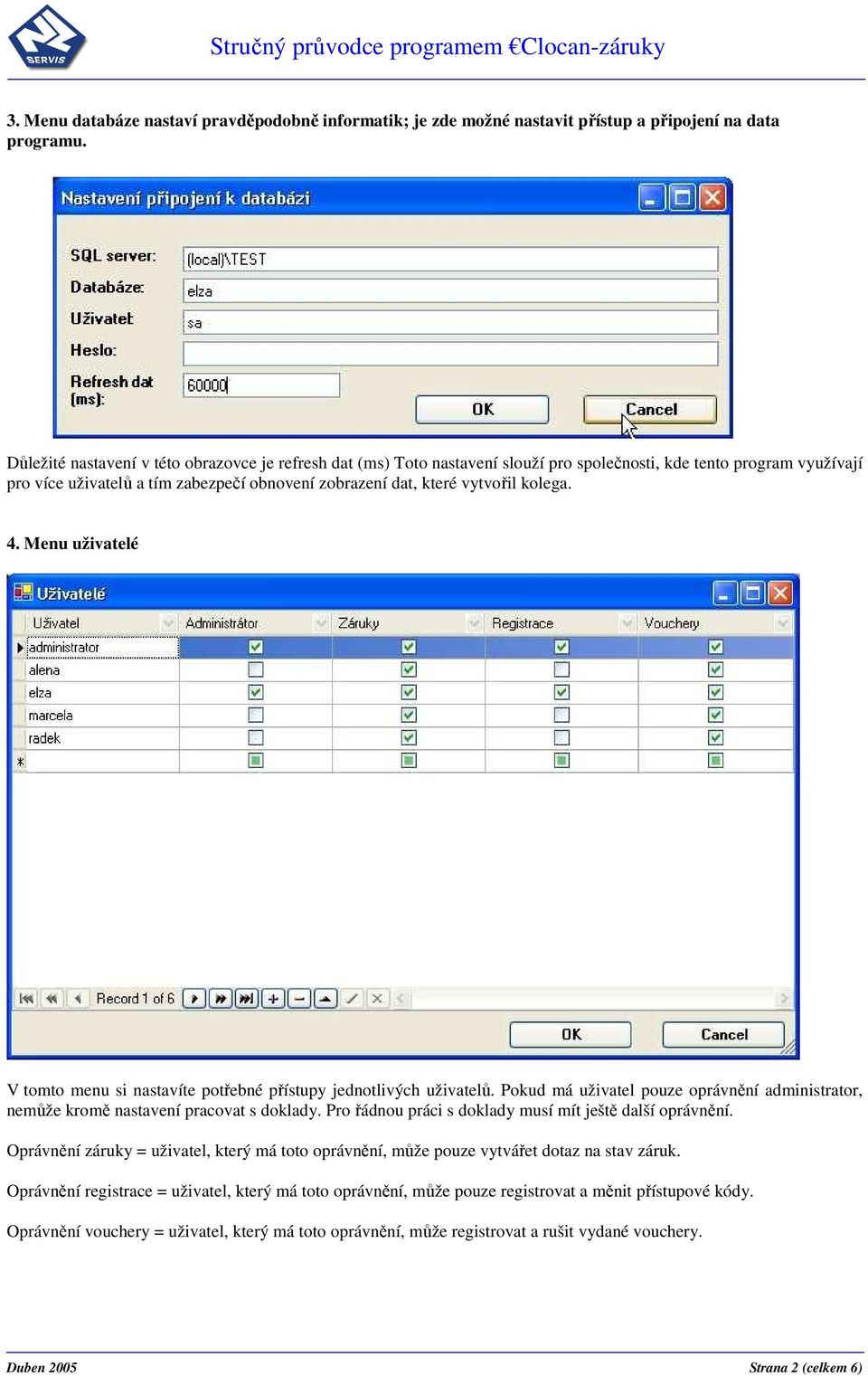
Task: Click the navigator scrollbar right arrow
Action: pos(784,999)
